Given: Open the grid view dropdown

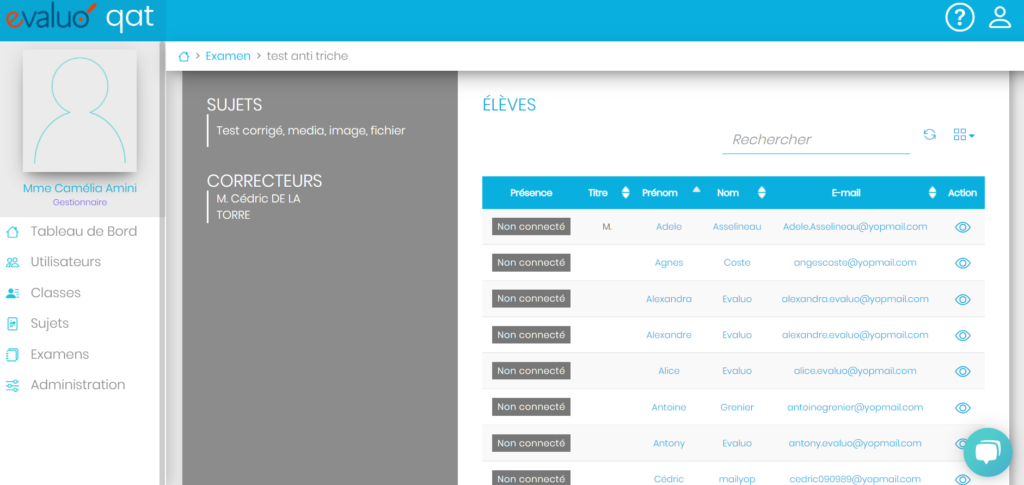Looking at the screenshot, I should click(963, 134).
